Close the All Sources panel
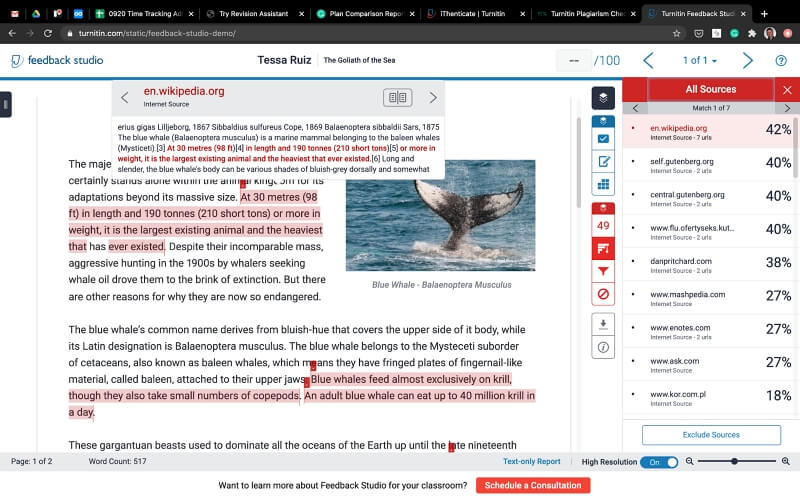The width and height of the screenshot is (800, 499). tap(787, 90)
